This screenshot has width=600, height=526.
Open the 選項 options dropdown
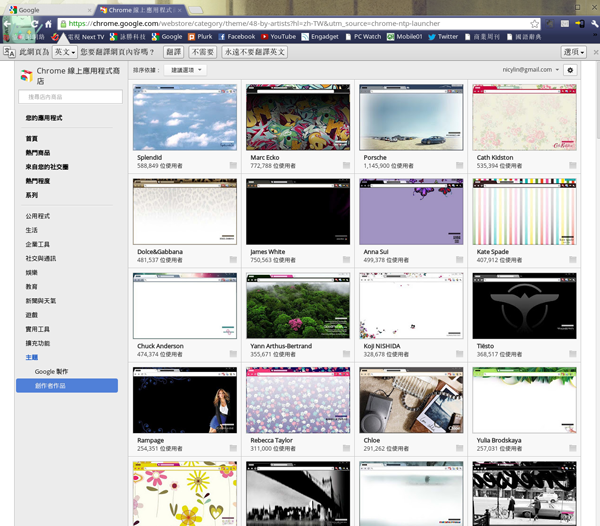(574, 52)
